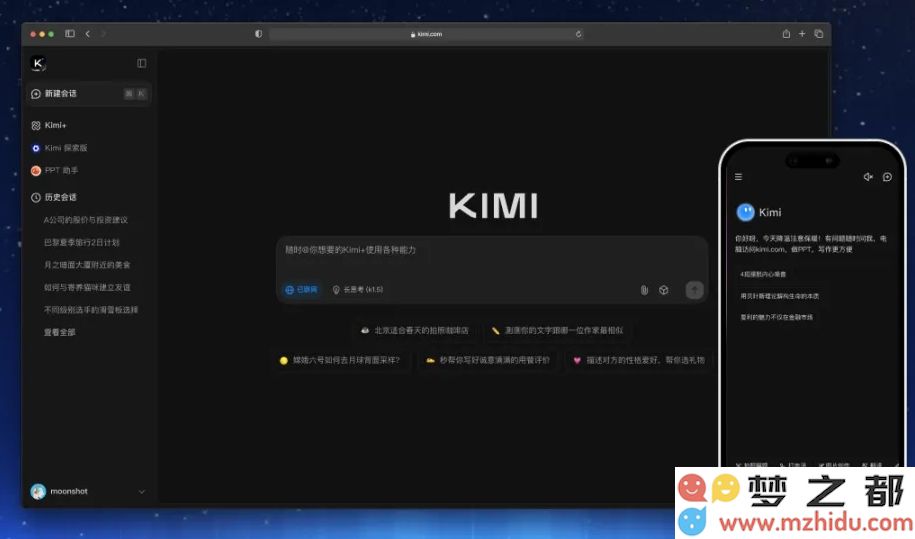The height and width of the screenshot is (539, 915).
Task: Open the history chat starting with "A公司"
Action: pos(86,220)
